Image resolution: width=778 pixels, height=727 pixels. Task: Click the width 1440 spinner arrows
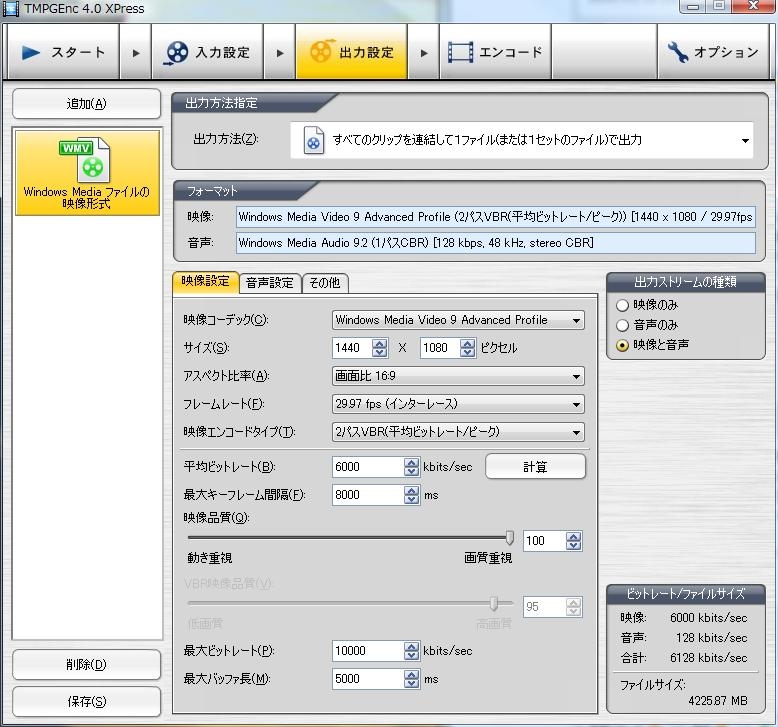coord(380,348)
